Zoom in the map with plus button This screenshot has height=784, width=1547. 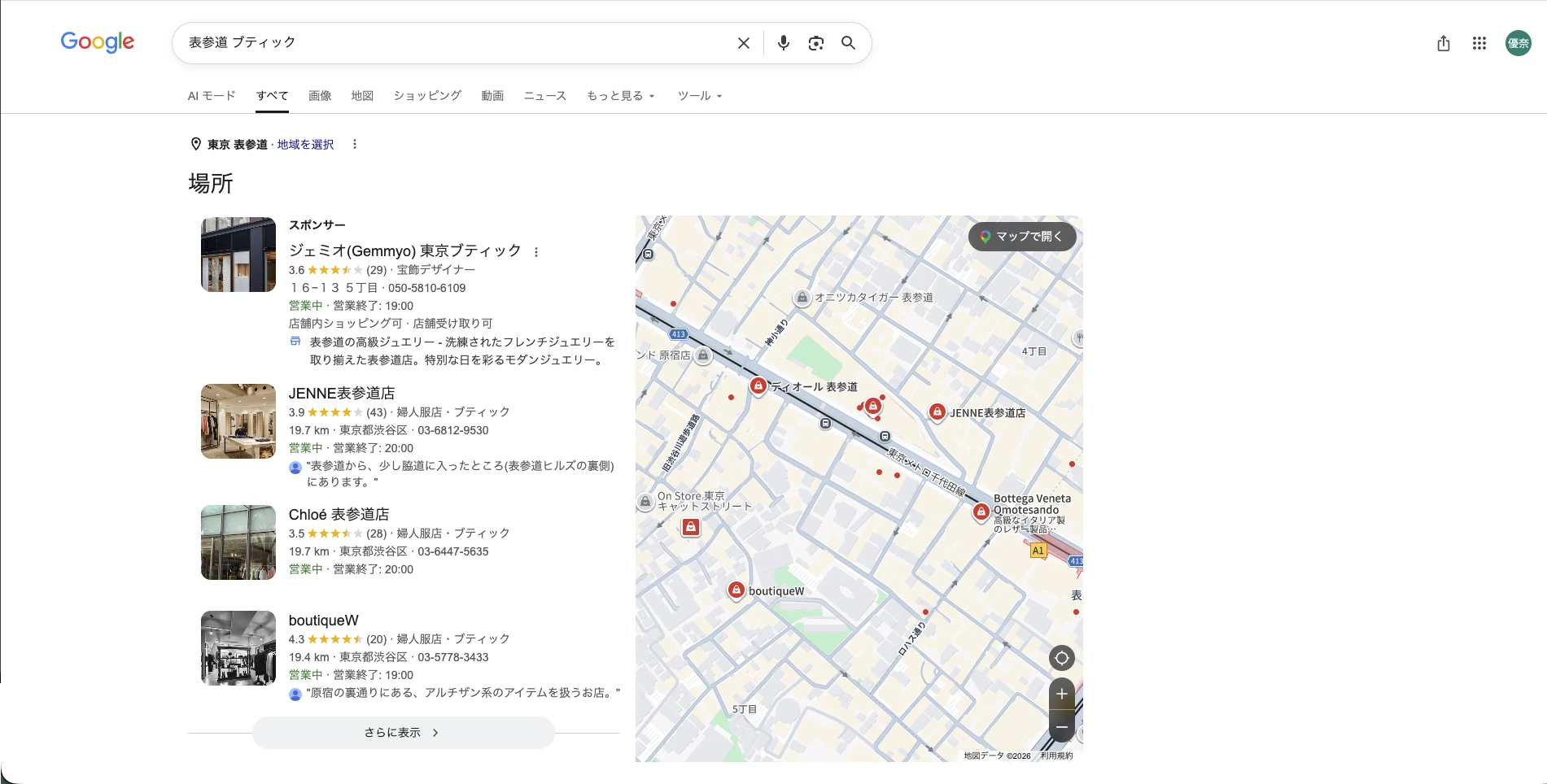pos(1061,694)
